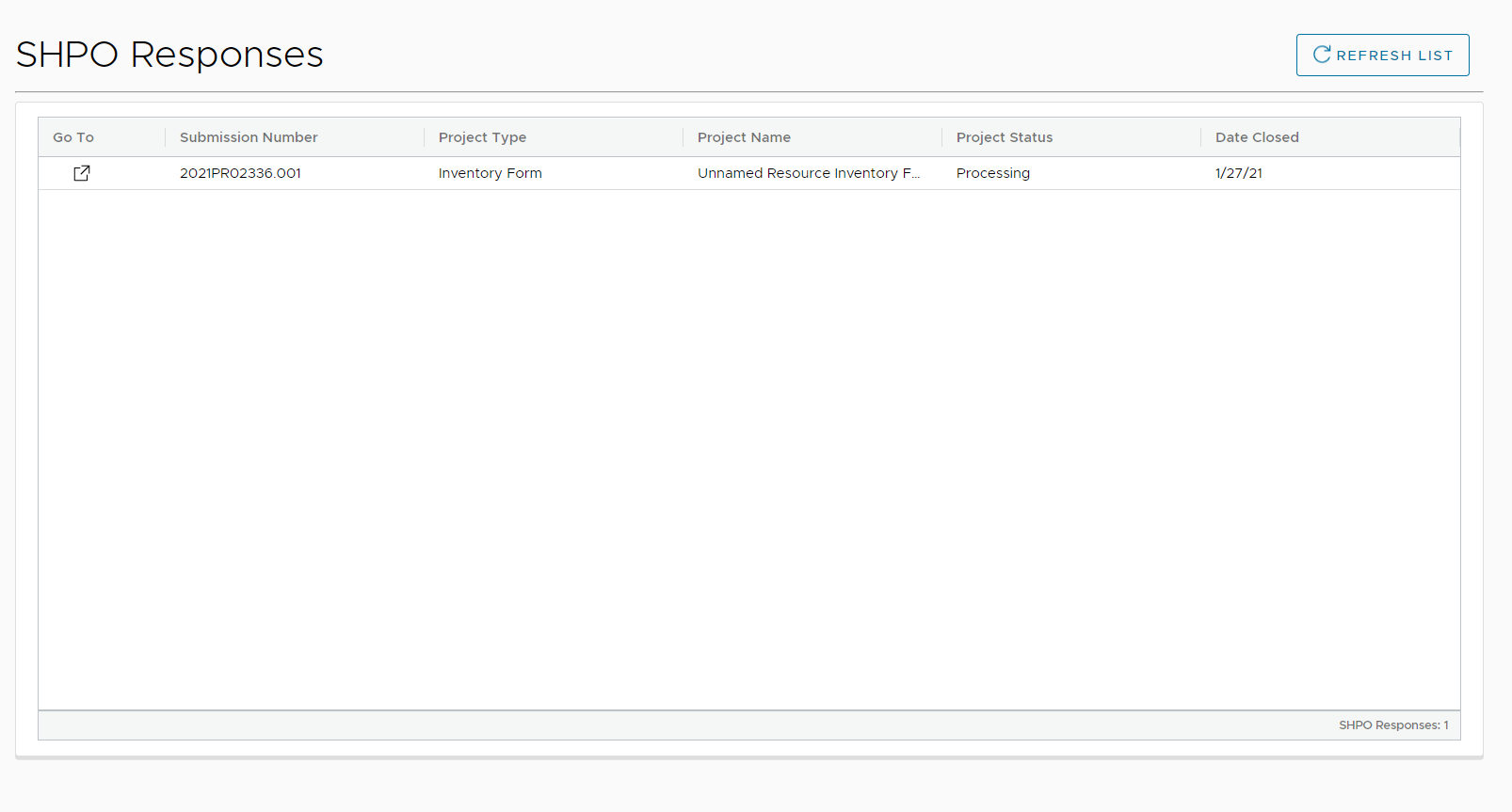Click divider between Submission Number and Project Type
Screen dimensions: 1512x812
[x=425, y=137]
